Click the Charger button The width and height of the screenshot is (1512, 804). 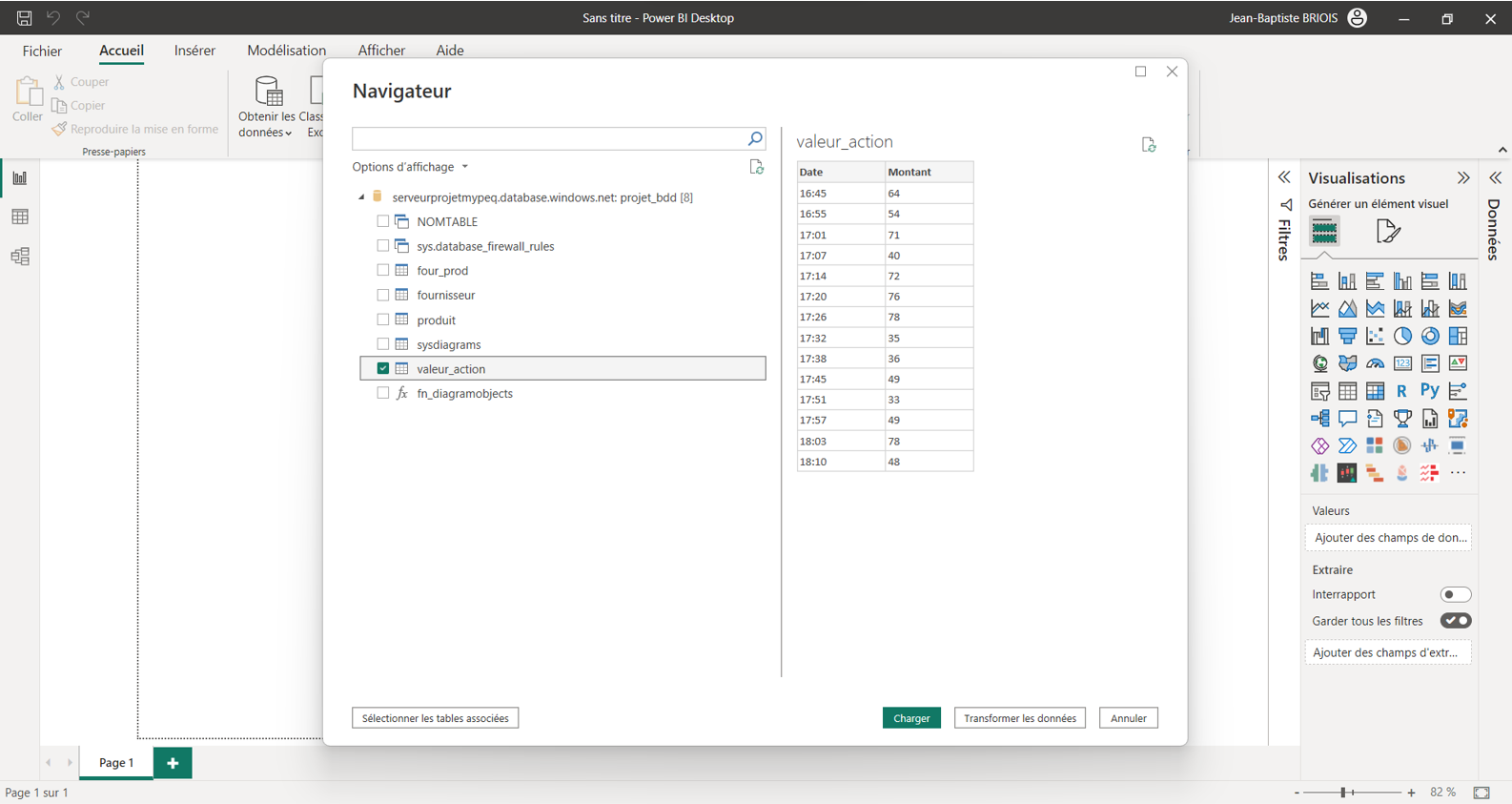pyautogui.click(x=911, y=718)
